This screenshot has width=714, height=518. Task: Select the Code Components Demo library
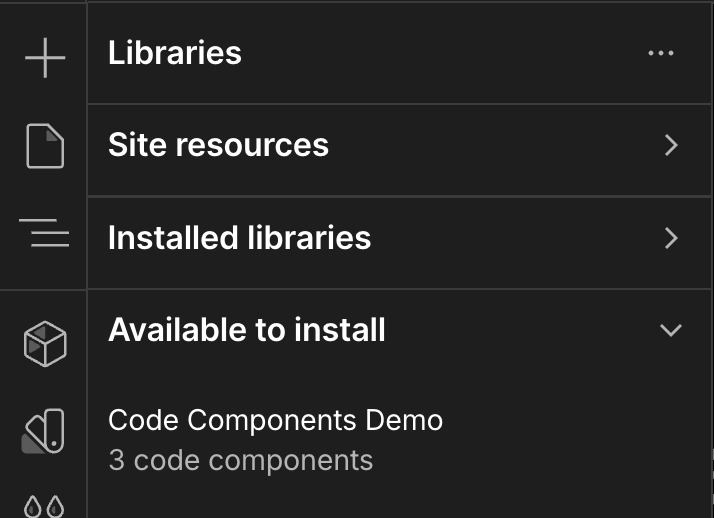275,420
